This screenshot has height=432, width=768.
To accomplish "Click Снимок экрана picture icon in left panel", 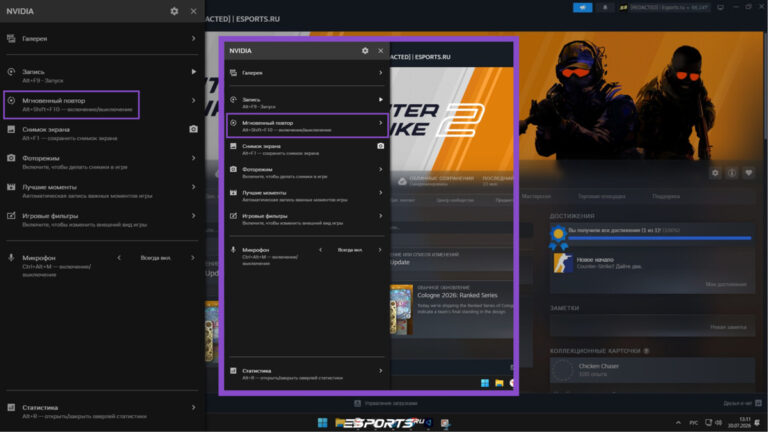I will [11, 129].
